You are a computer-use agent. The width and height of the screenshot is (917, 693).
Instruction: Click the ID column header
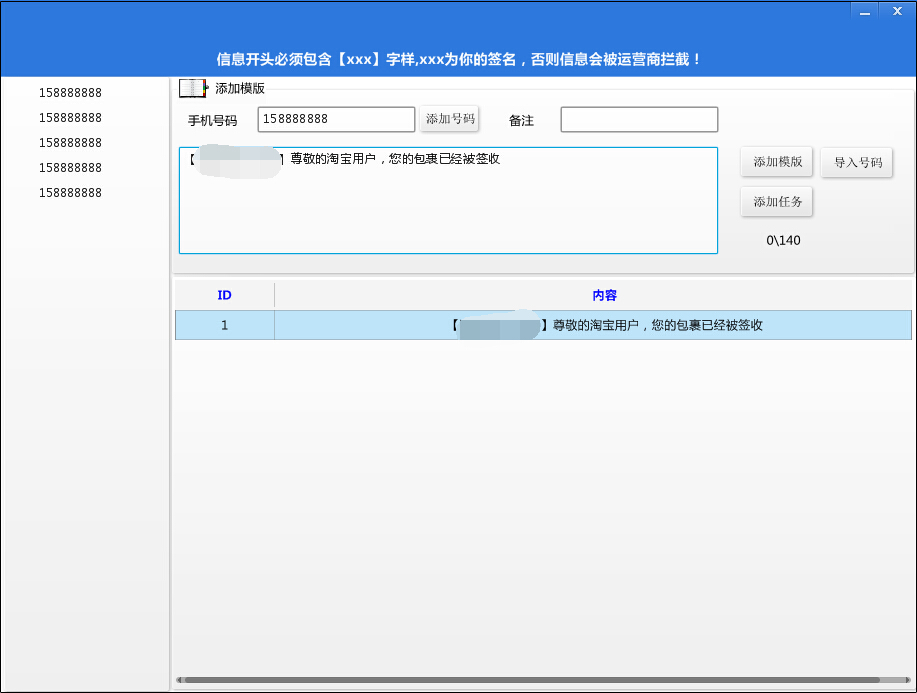pos(224,294)
